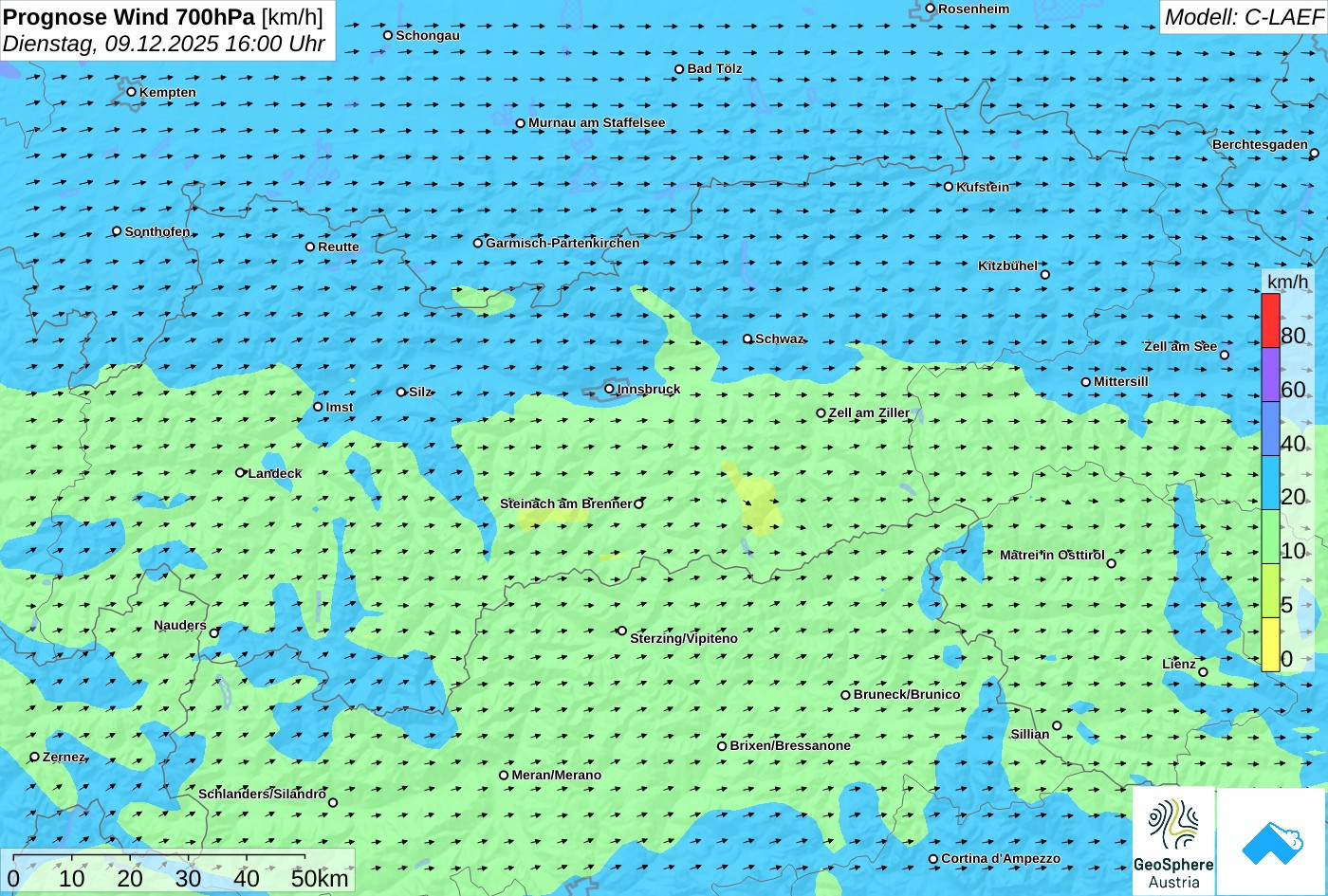Click the red 80 km/h legend swatch
1328x896 pixels.
(x=1270, y=320)
